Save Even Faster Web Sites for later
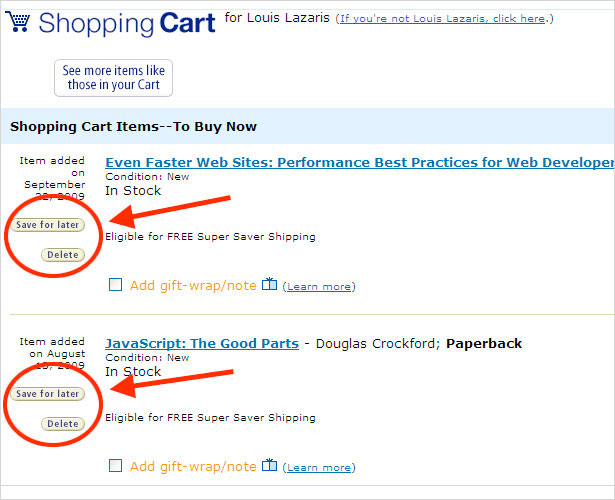This screenshot has width=615, height=500. coord(48,225)
